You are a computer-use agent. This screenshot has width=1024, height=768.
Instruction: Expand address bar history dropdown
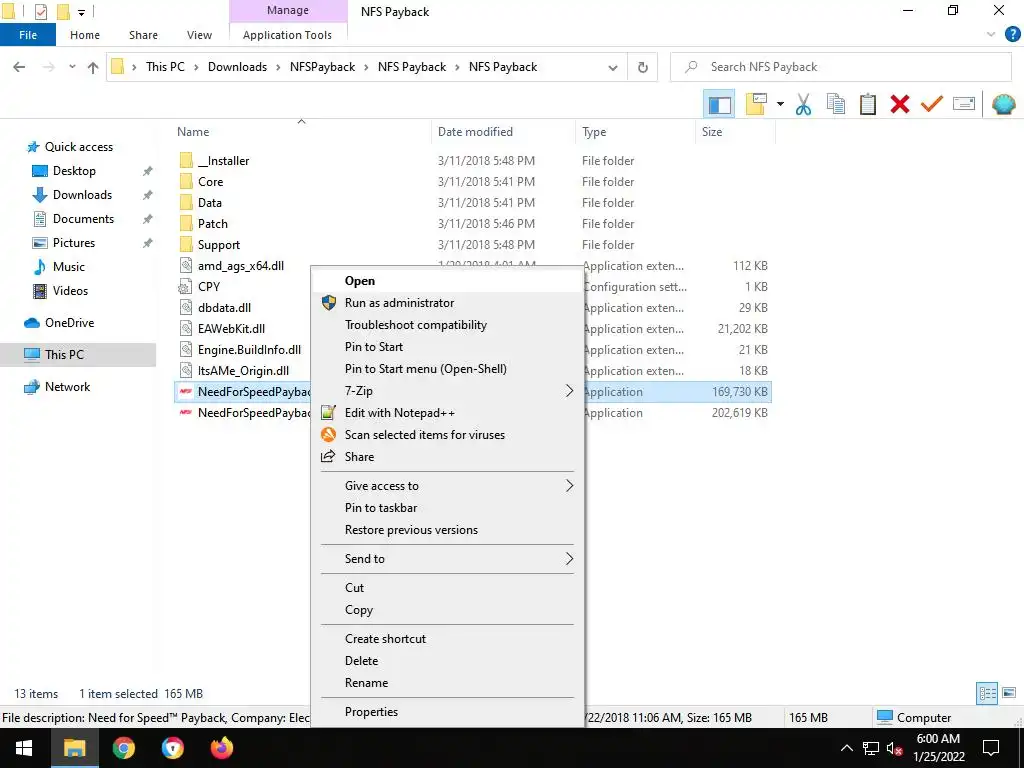point(613,67)
